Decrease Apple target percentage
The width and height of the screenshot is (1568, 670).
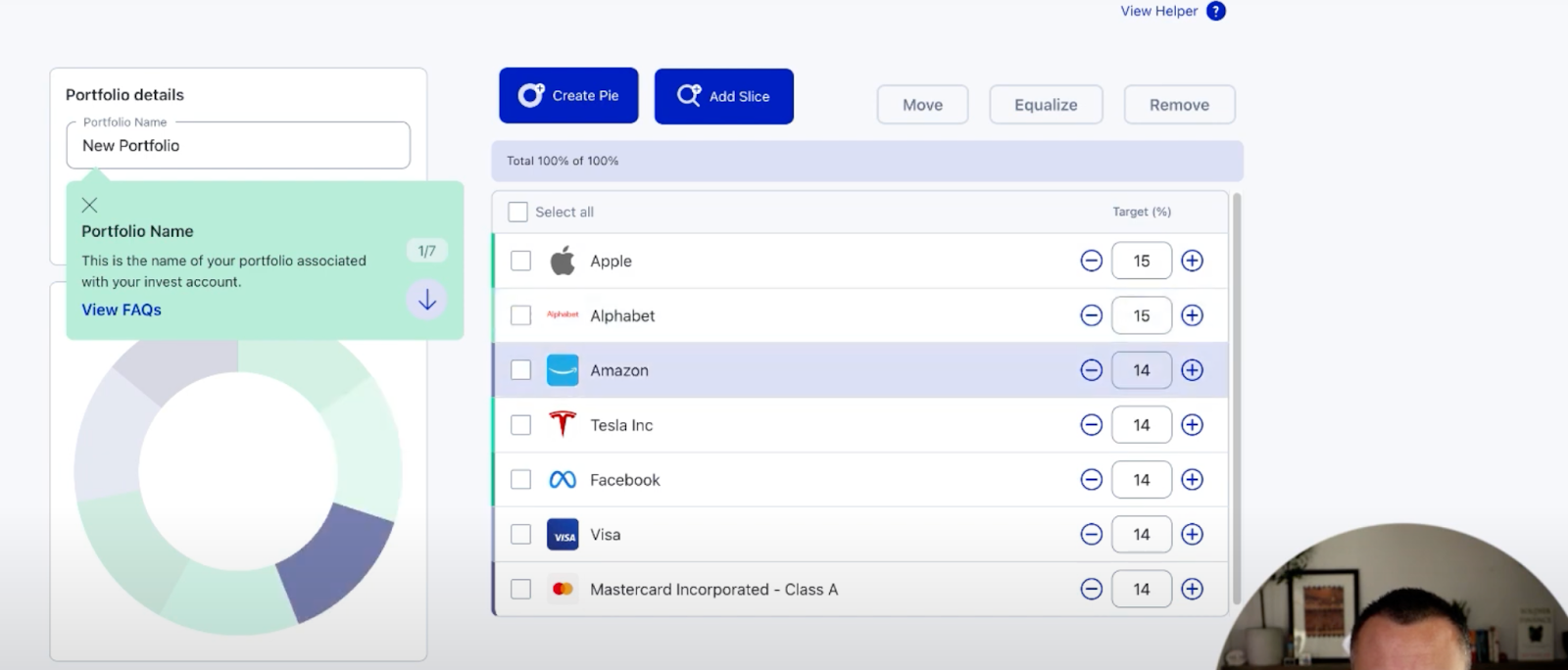click(1091, 261)
